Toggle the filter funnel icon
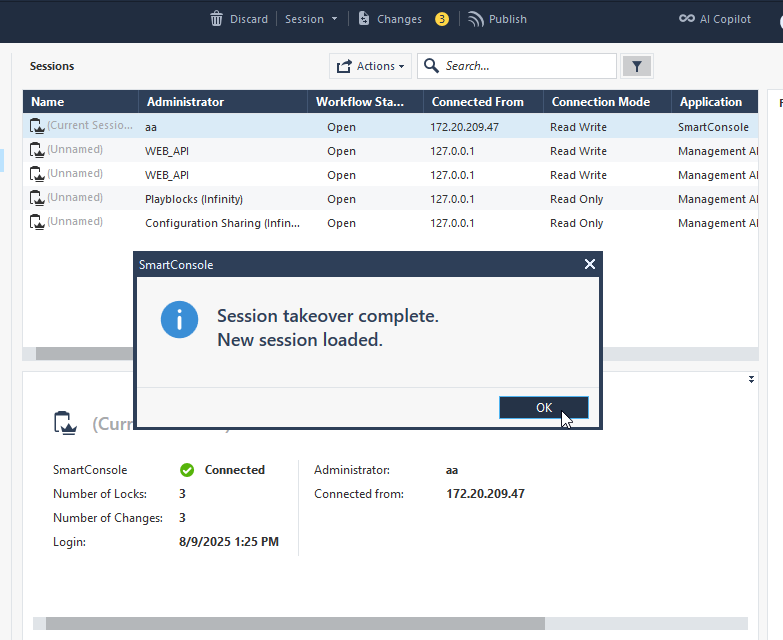 [637, 66]
